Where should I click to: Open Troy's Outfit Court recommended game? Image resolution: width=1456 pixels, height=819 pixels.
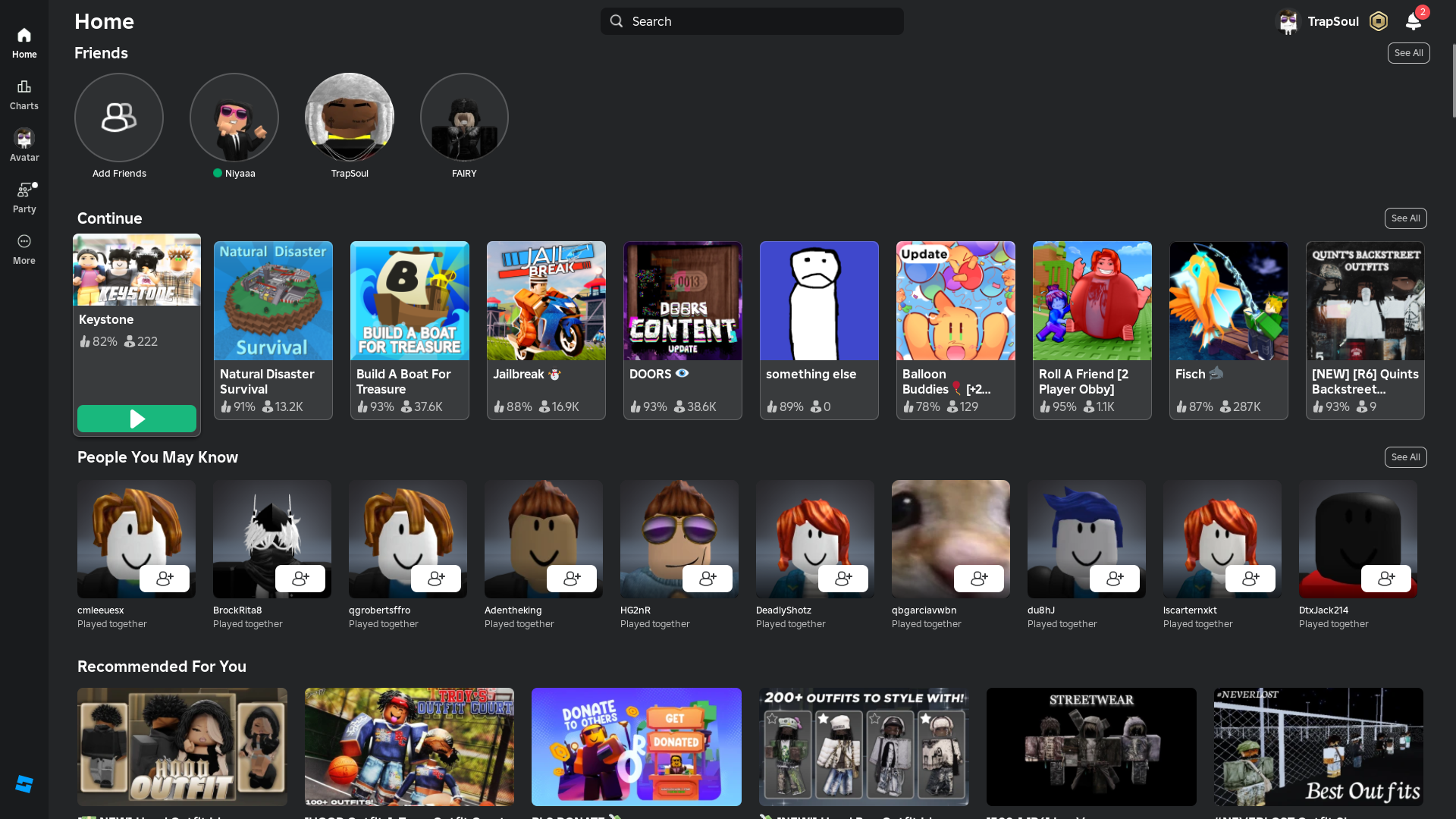click(x=409, y=747)
